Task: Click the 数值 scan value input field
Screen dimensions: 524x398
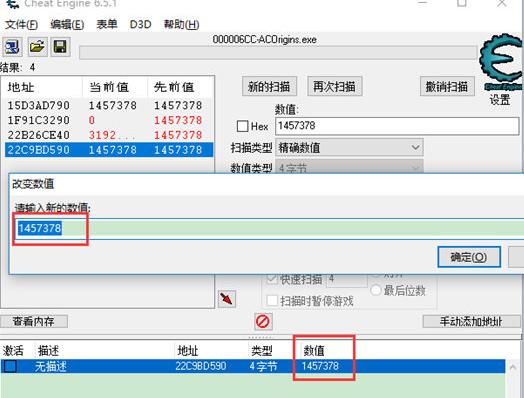Action: 397,126
